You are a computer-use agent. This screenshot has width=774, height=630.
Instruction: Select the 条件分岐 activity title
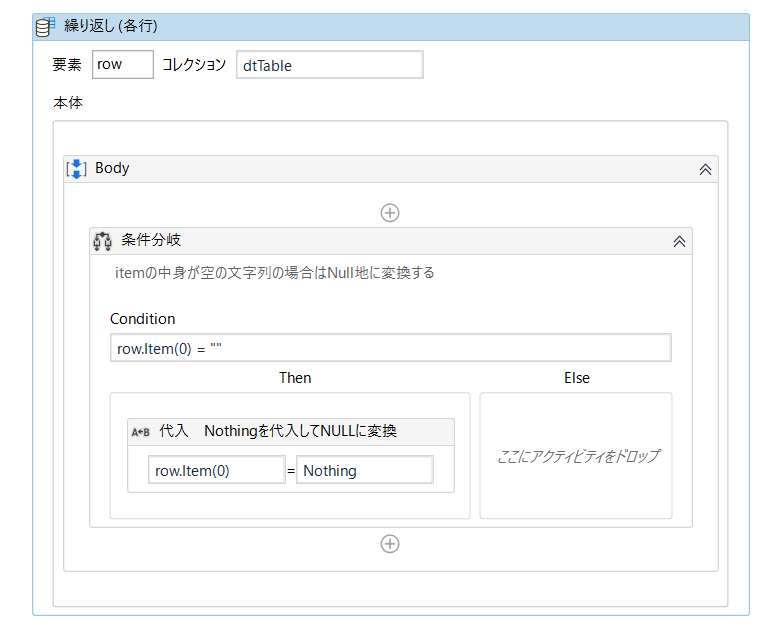(x=151, y=240)
